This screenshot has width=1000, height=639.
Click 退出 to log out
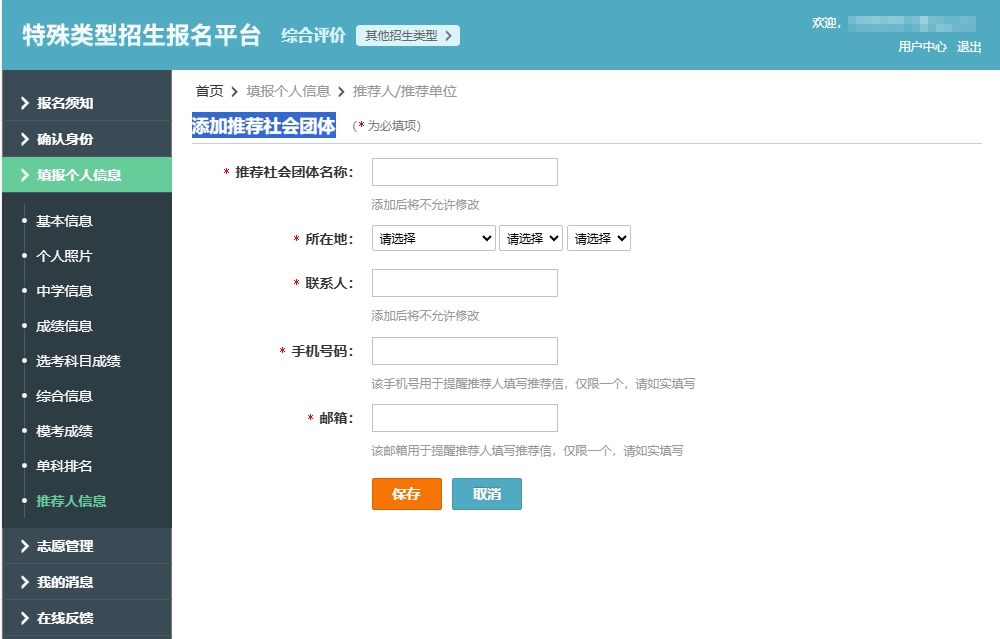971,46
